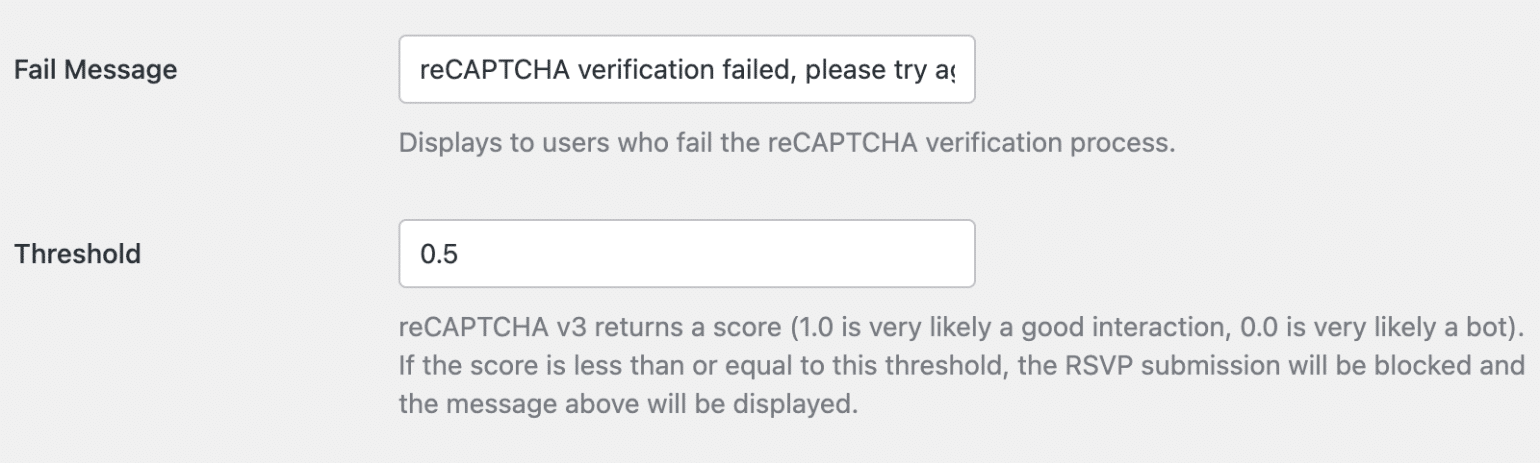Click the "Fail Message" field label
The image size is (1540, 463).
pos(96,70)
